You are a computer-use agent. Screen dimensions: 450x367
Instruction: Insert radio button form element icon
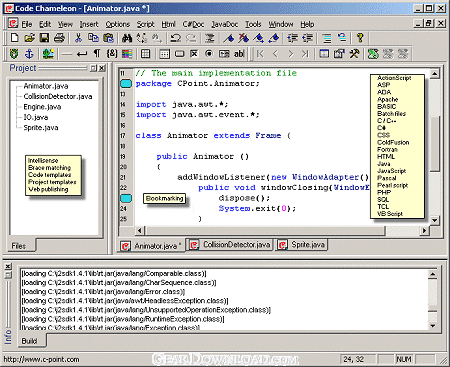209,54
